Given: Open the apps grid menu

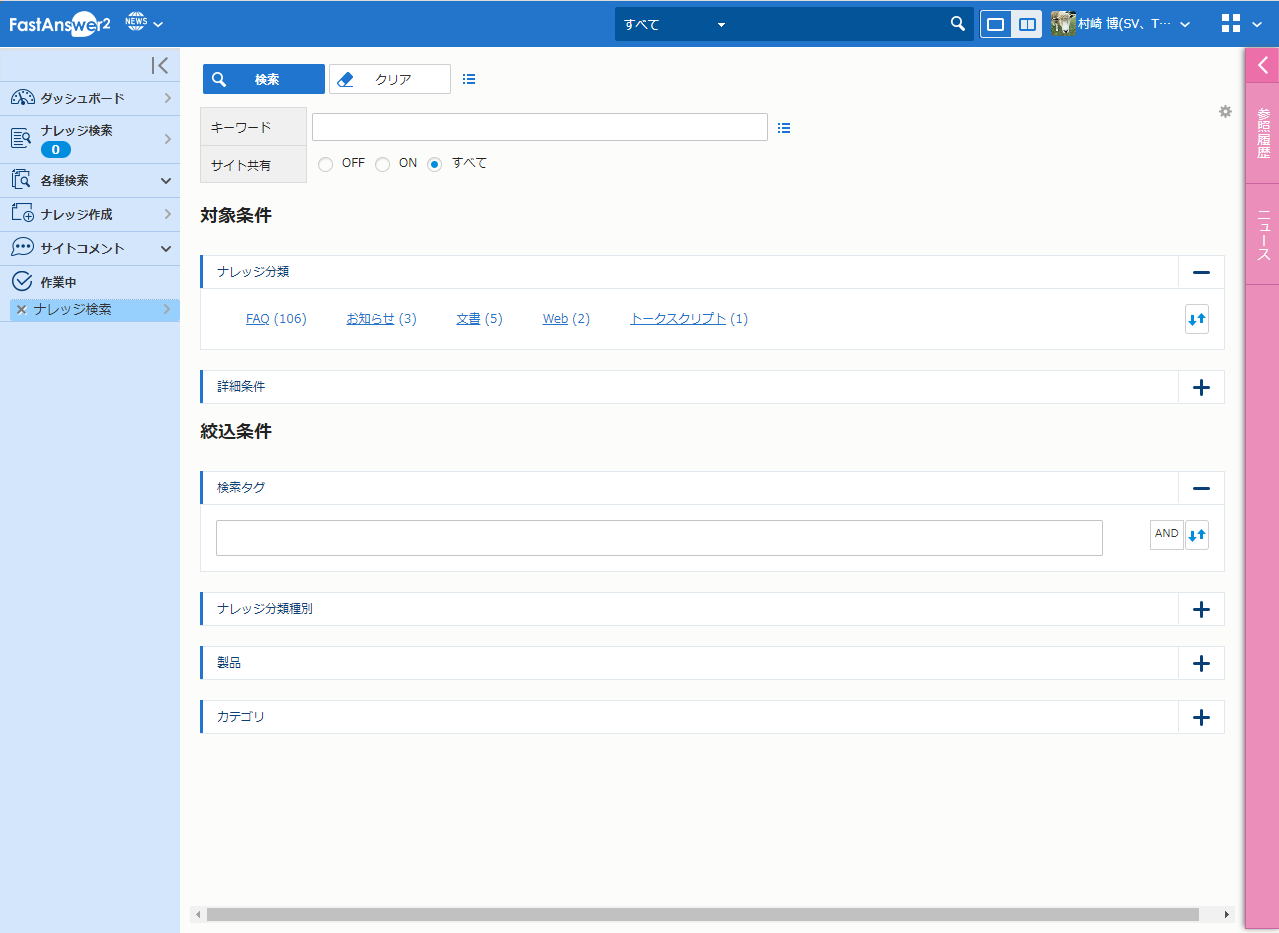Looking at the screenshot, I should click(1231, 24).
